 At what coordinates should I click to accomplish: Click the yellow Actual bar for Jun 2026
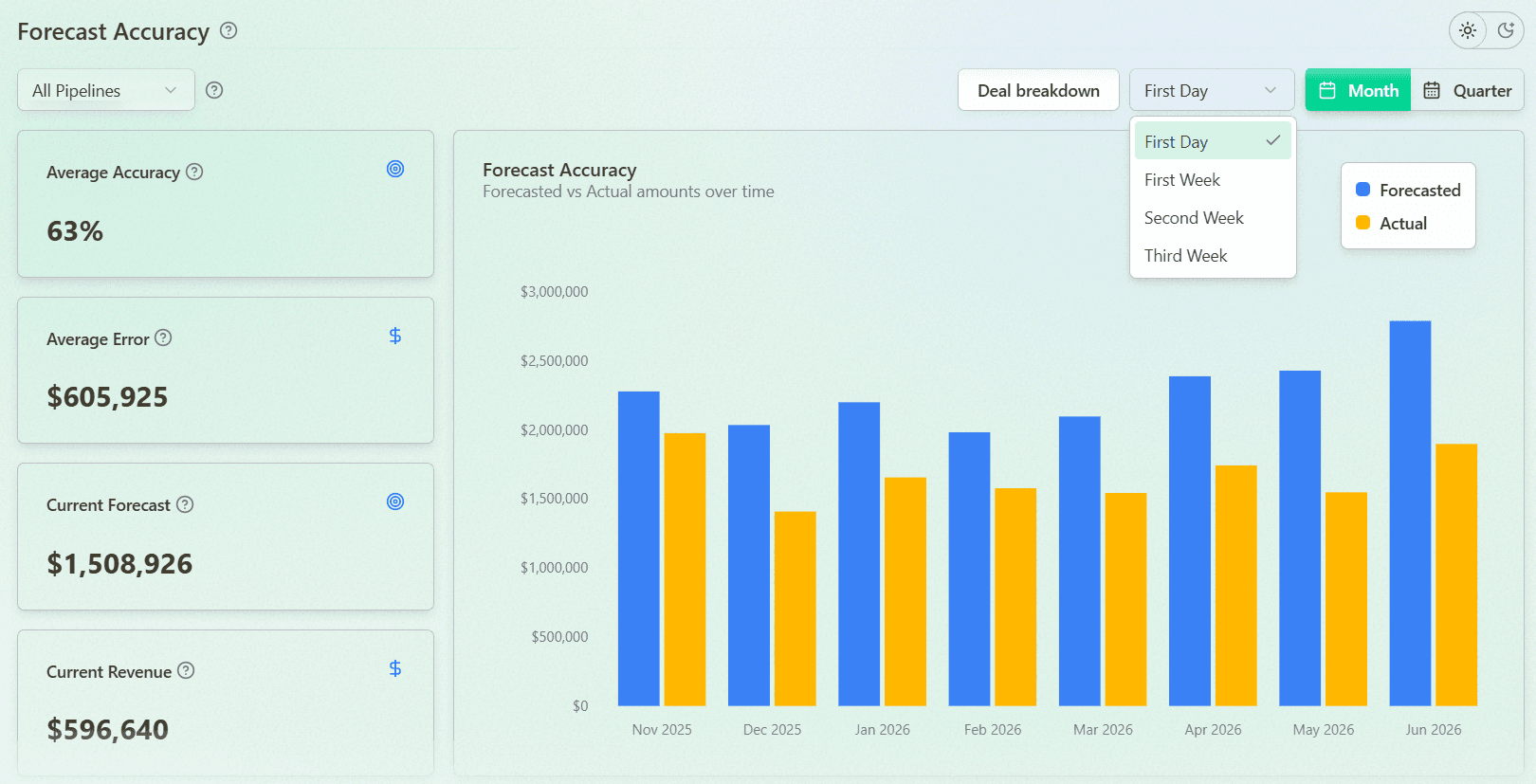point(1456,574)
